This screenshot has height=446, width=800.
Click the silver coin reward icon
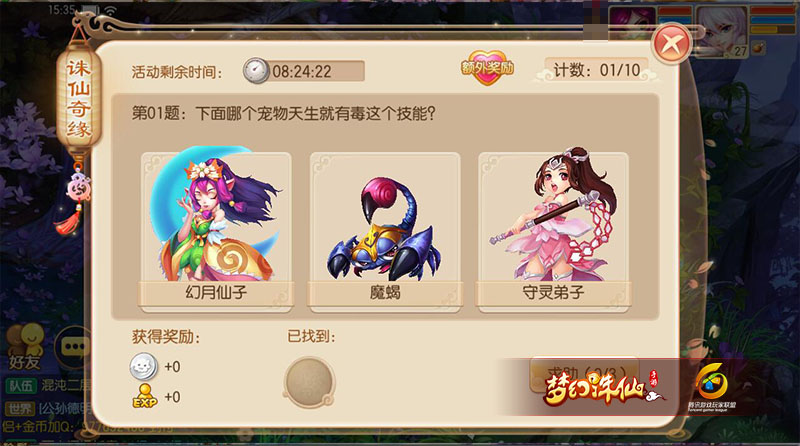[143, 366]
